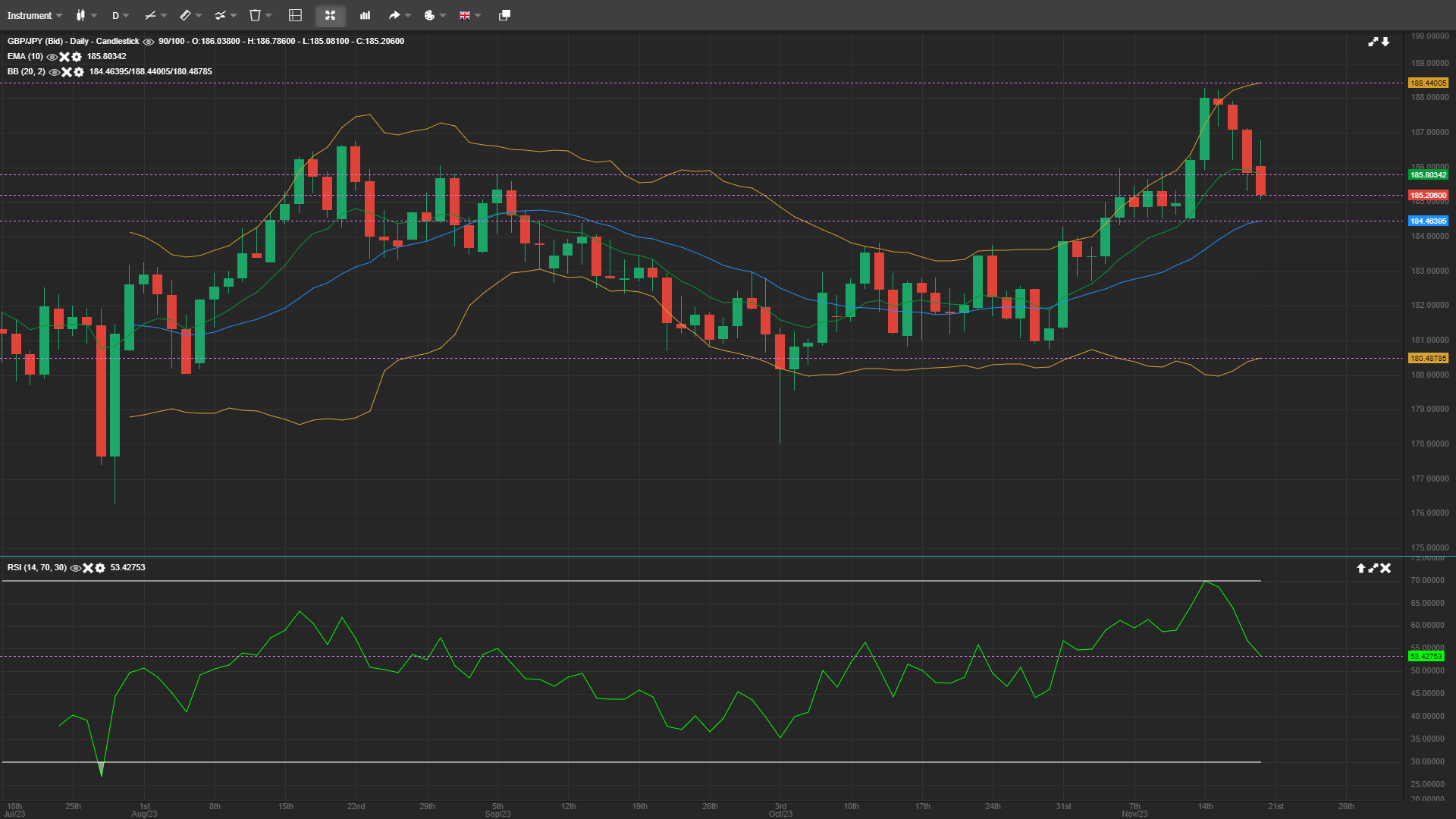
Task: Expand the indicators dropdown arrow
Action: click(x=164, y=15)
